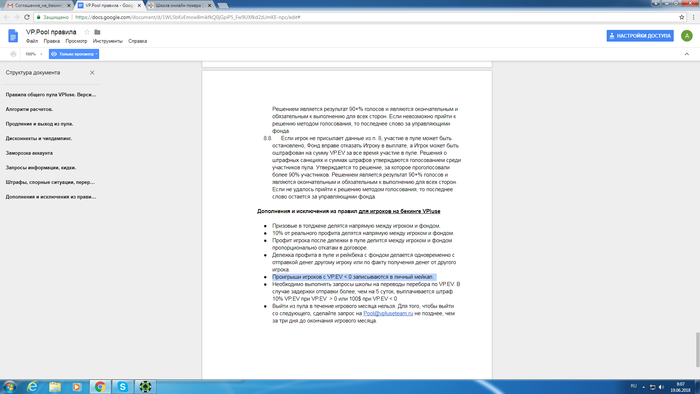This screenshot has width=700, height=394.
Task: Click the document title VP.Pool правила
Action: point(51,32)
